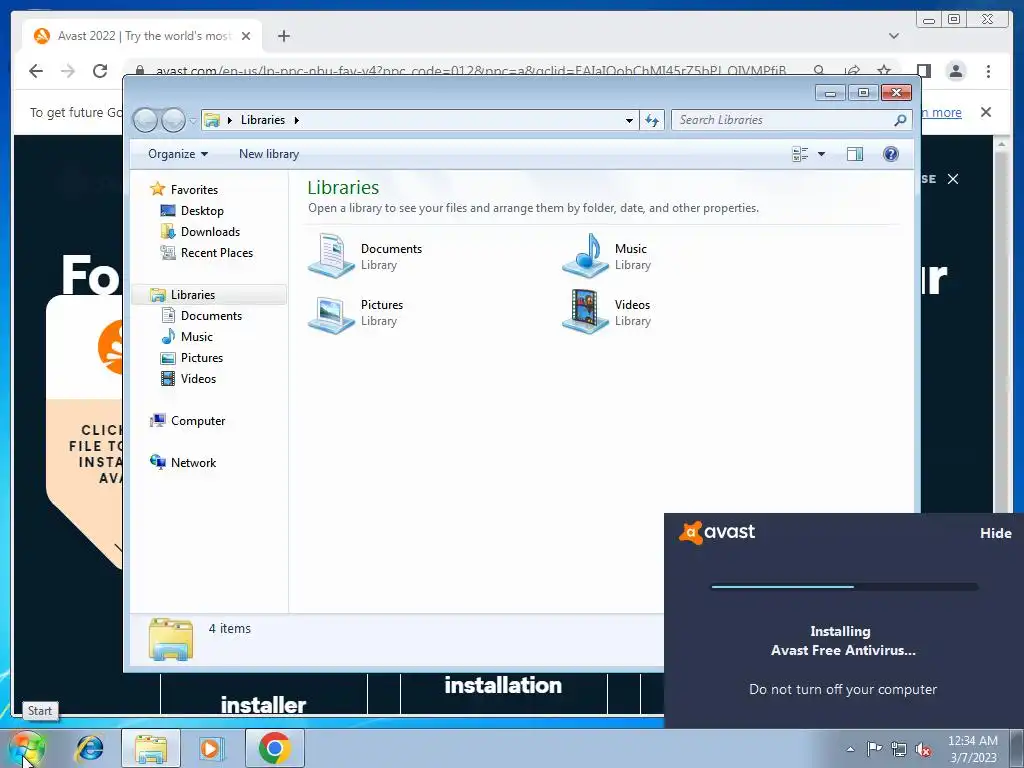1024x768 pixels.
Task: Click the Explorer back arrow button
Action: click(146, 120)
